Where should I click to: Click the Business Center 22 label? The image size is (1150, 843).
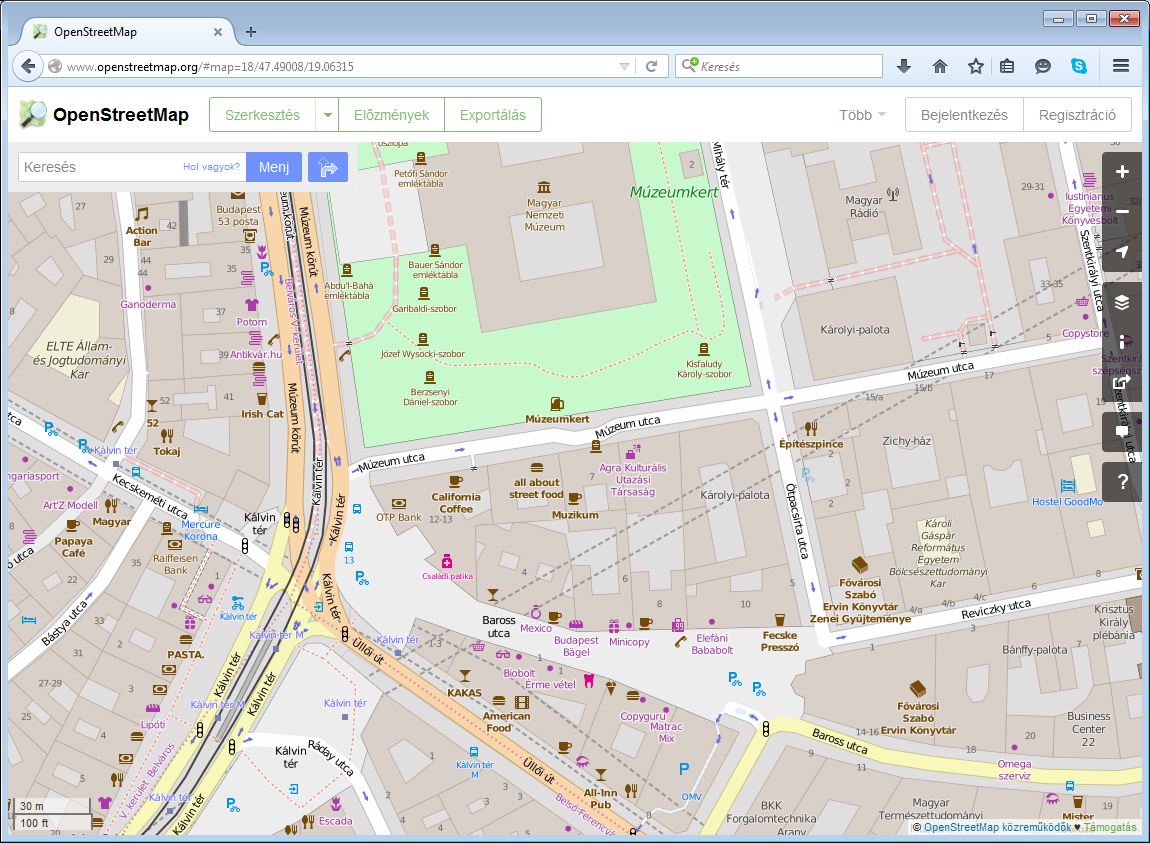click(1088, 729)
